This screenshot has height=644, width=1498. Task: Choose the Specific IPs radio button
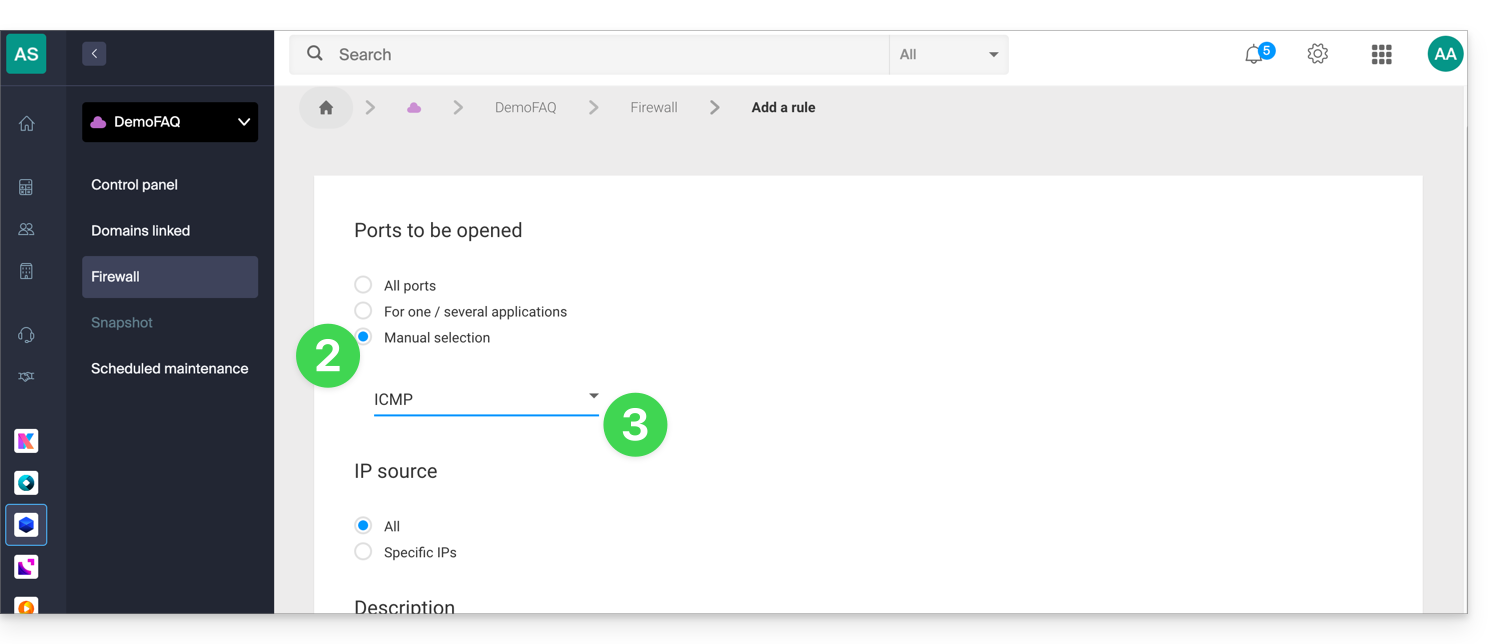click(363, 552)
